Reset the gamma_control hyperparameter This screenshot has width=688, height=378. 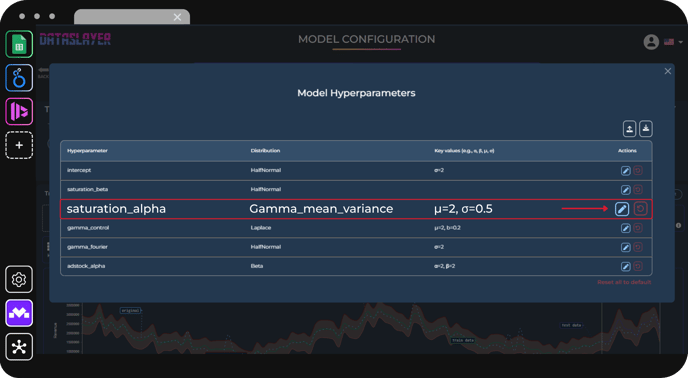(638, 228)
